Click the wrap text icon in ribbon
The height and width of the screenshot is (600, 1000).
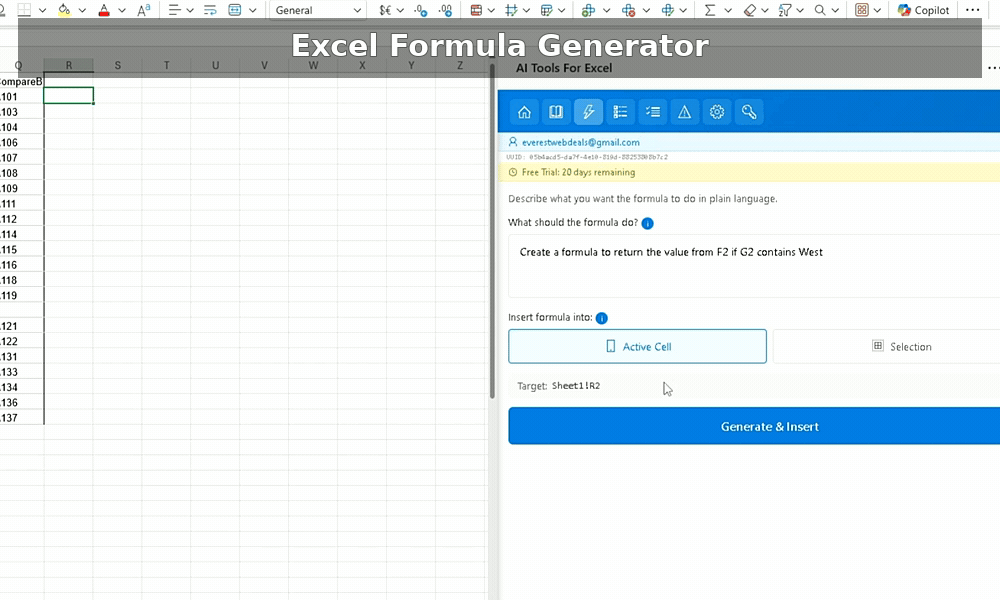(x=210, y=10)
